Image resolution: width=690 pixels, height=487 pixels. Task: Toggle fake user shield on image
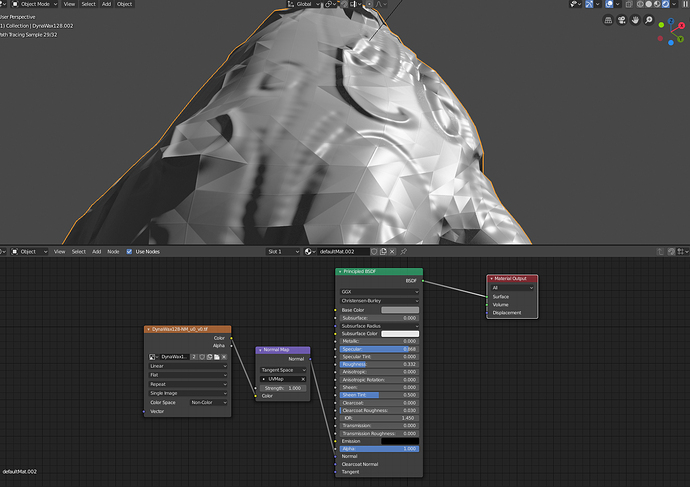click(202, 357)
